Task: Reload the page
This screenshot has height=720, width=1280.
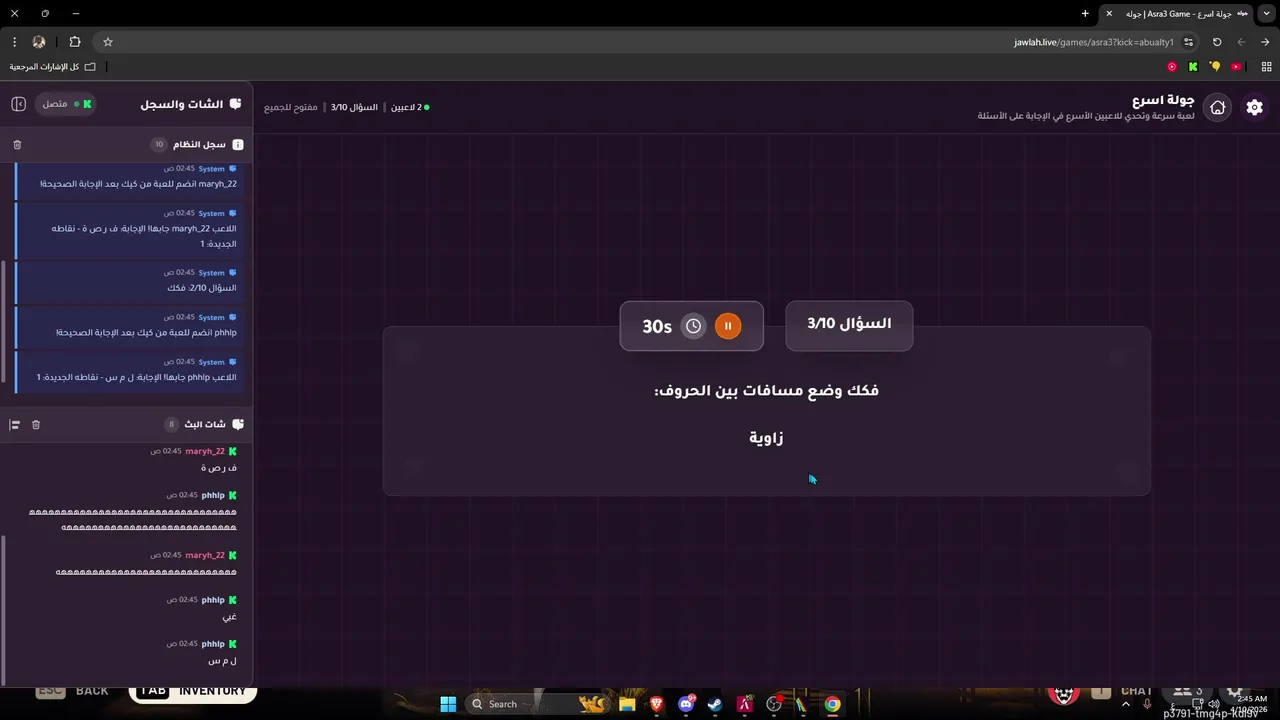Action: (x=1217, y=42)
